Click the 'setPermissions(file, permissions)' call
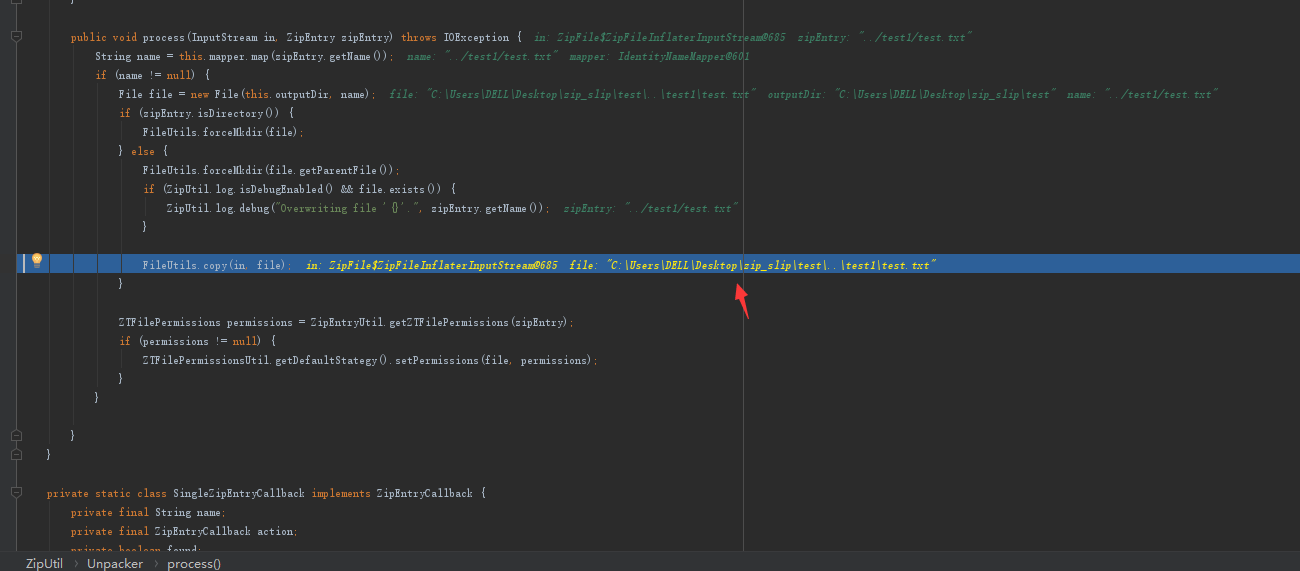The width and height of the screenshot is (1300, 571). click(x=496, y=360)
